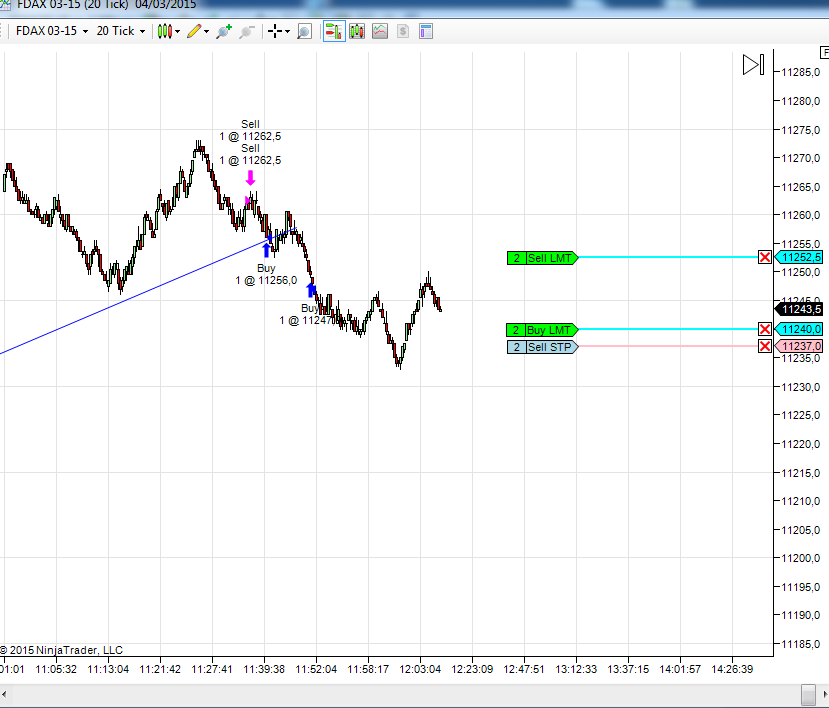This screenshot has width=829, height=708.
Task: Click the horizontal scrollbar right arrow
Action: (x=825, y=694)
